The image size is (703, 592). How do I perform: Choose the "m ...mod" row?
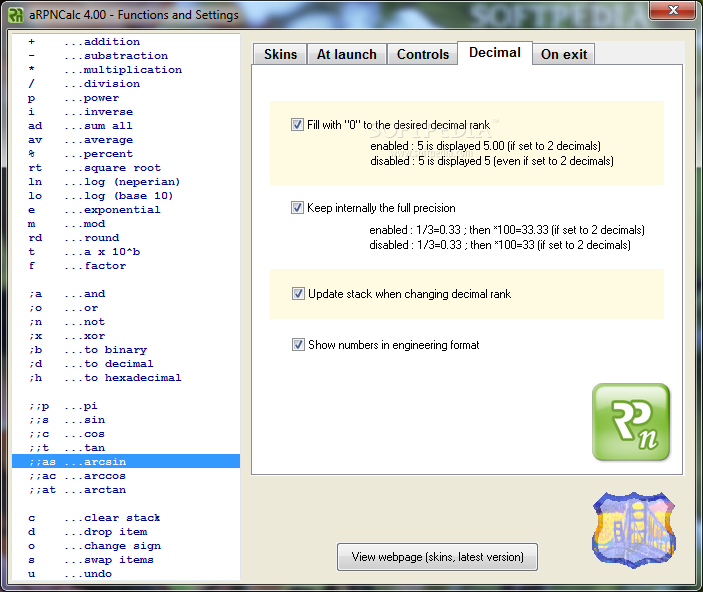(126, 224)
